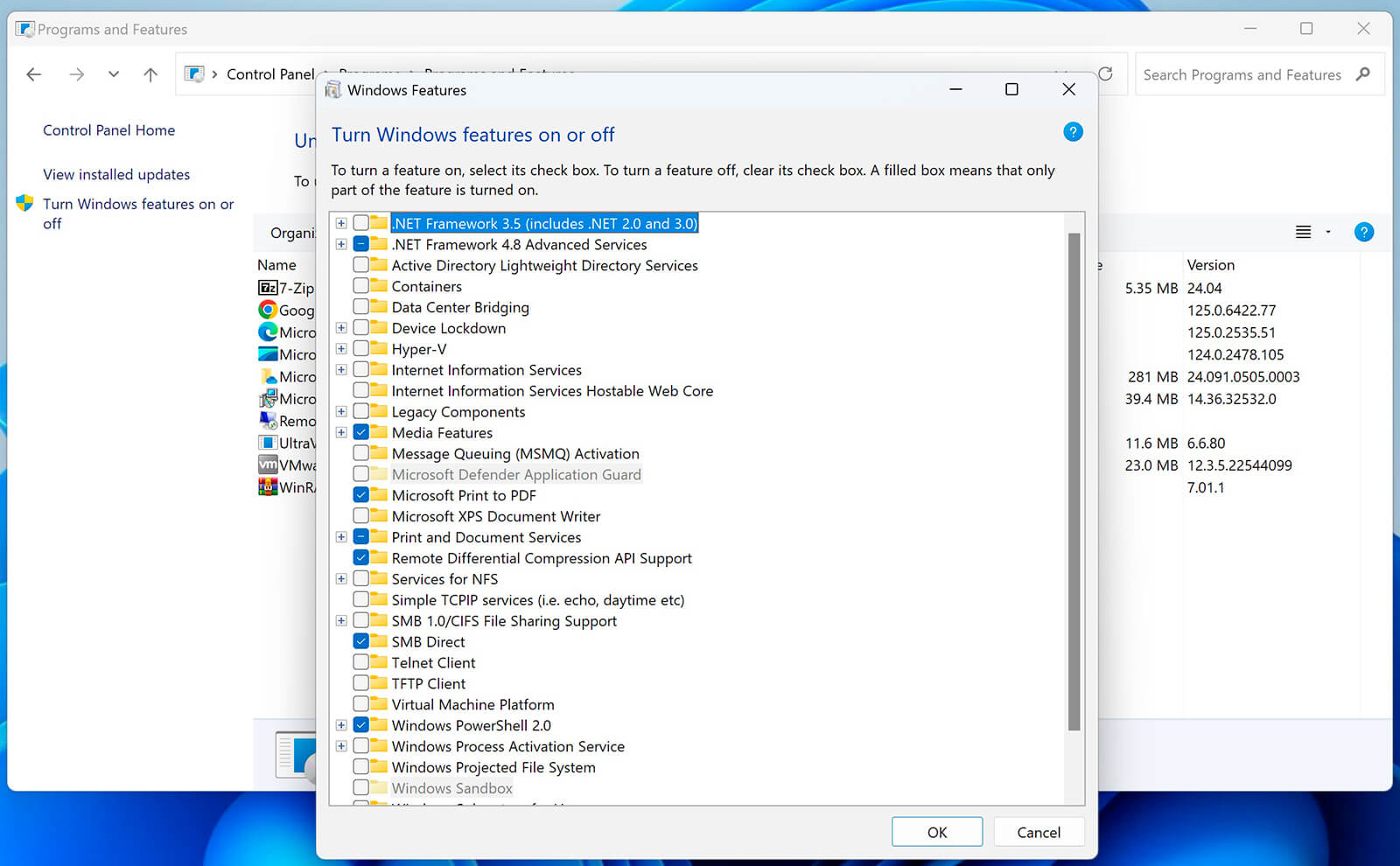Click the help icon in Windows Features dialog
The height and width of the screenshot is (866, 1400).
[1073, 132]
